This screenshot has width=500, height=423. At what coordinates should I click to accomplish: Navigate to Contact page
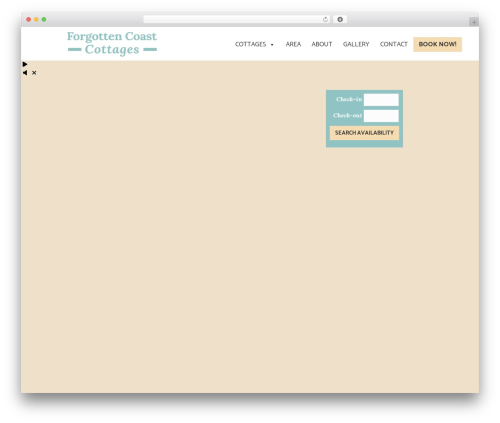click(394, 44)
